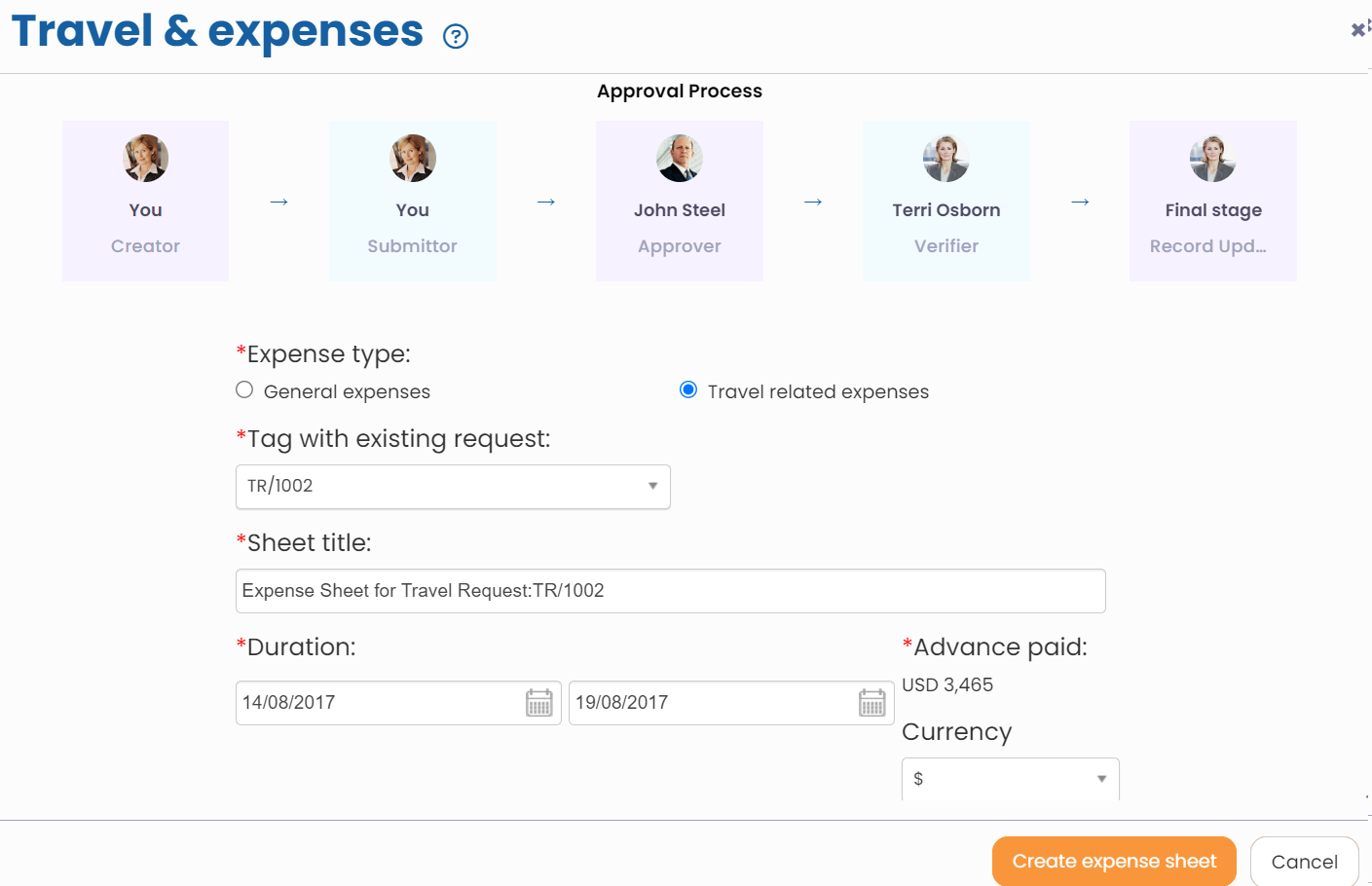
Task: Expand the TR/1002 selection arrow
Action: (x=652, y=487)
